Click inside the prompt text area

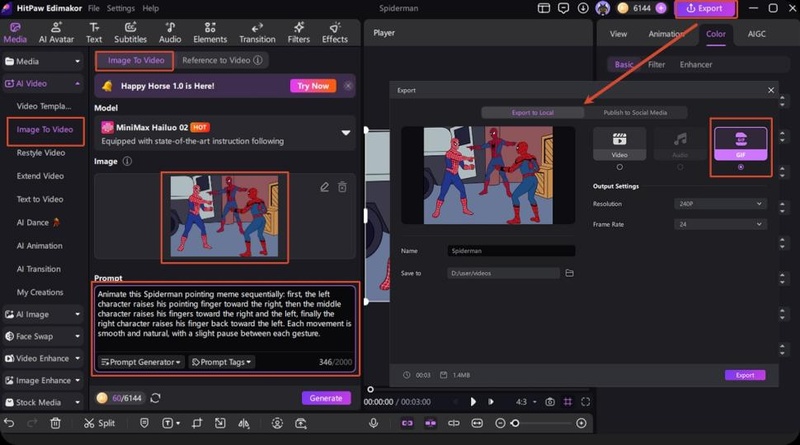(x=225, y=318)
